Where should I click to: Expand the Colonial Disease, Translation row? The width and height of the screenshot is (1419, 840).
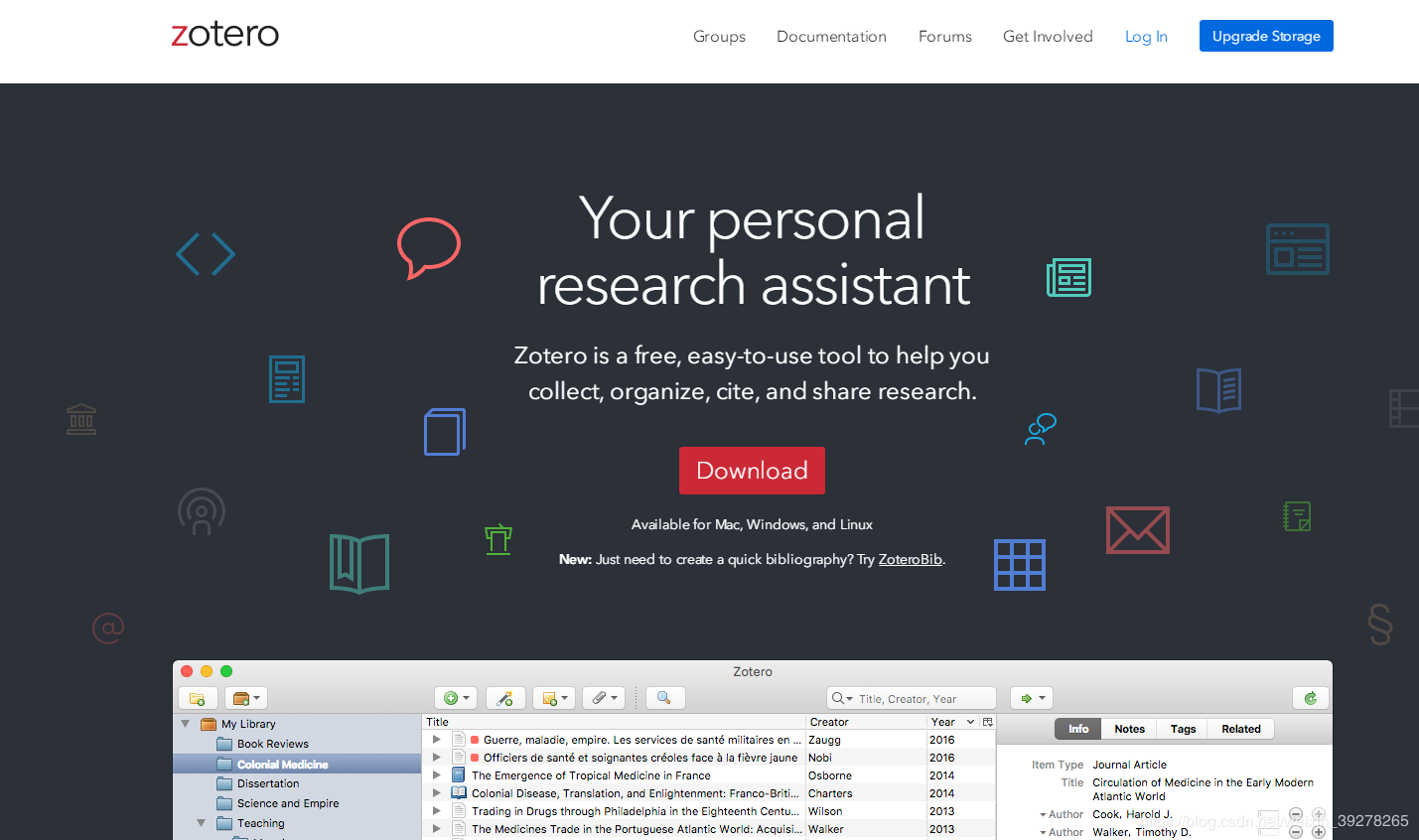436,793
